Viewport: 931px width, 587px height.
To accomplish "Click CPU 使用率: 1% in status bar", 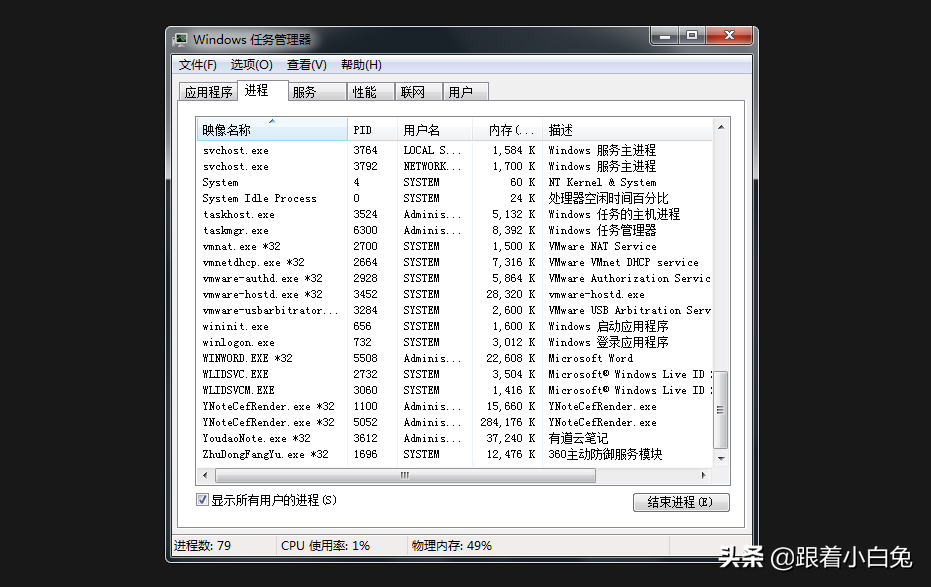I will (325, 545).
